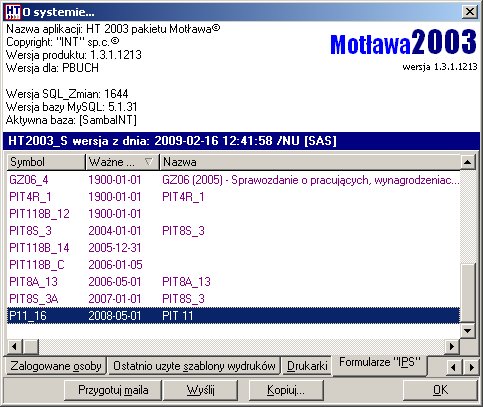The width and height of the screenshot is (483, 407).
Task: Click the Przygotuj maila button
Action: [113, 390]
